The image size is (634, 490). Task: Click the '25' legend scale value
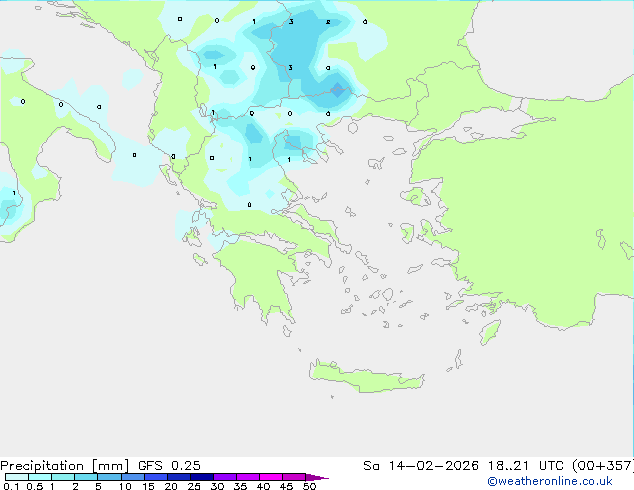coord(194,486)
